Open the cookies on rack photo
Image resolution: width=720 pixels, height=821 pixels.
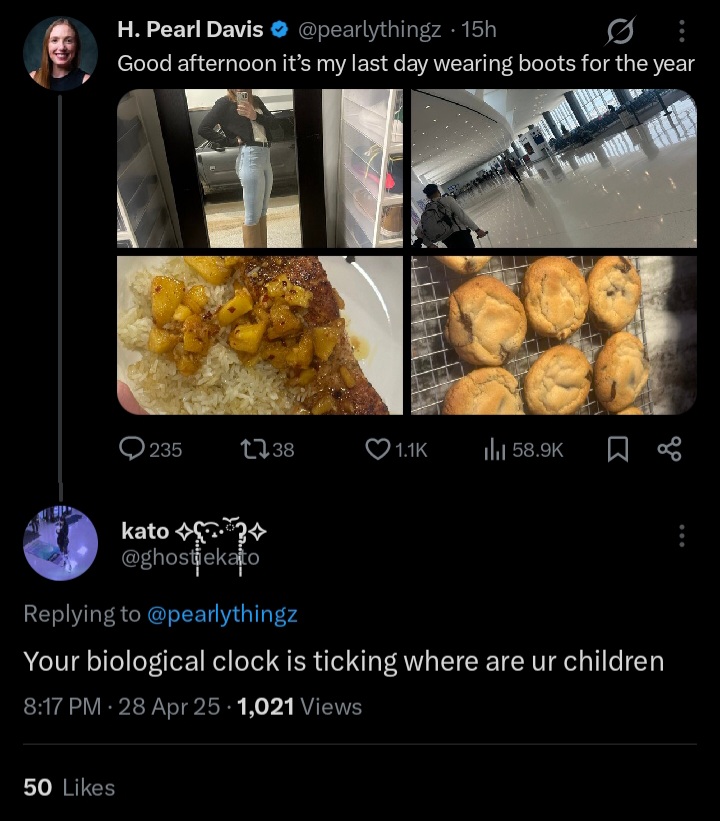[x=554, y=335]
